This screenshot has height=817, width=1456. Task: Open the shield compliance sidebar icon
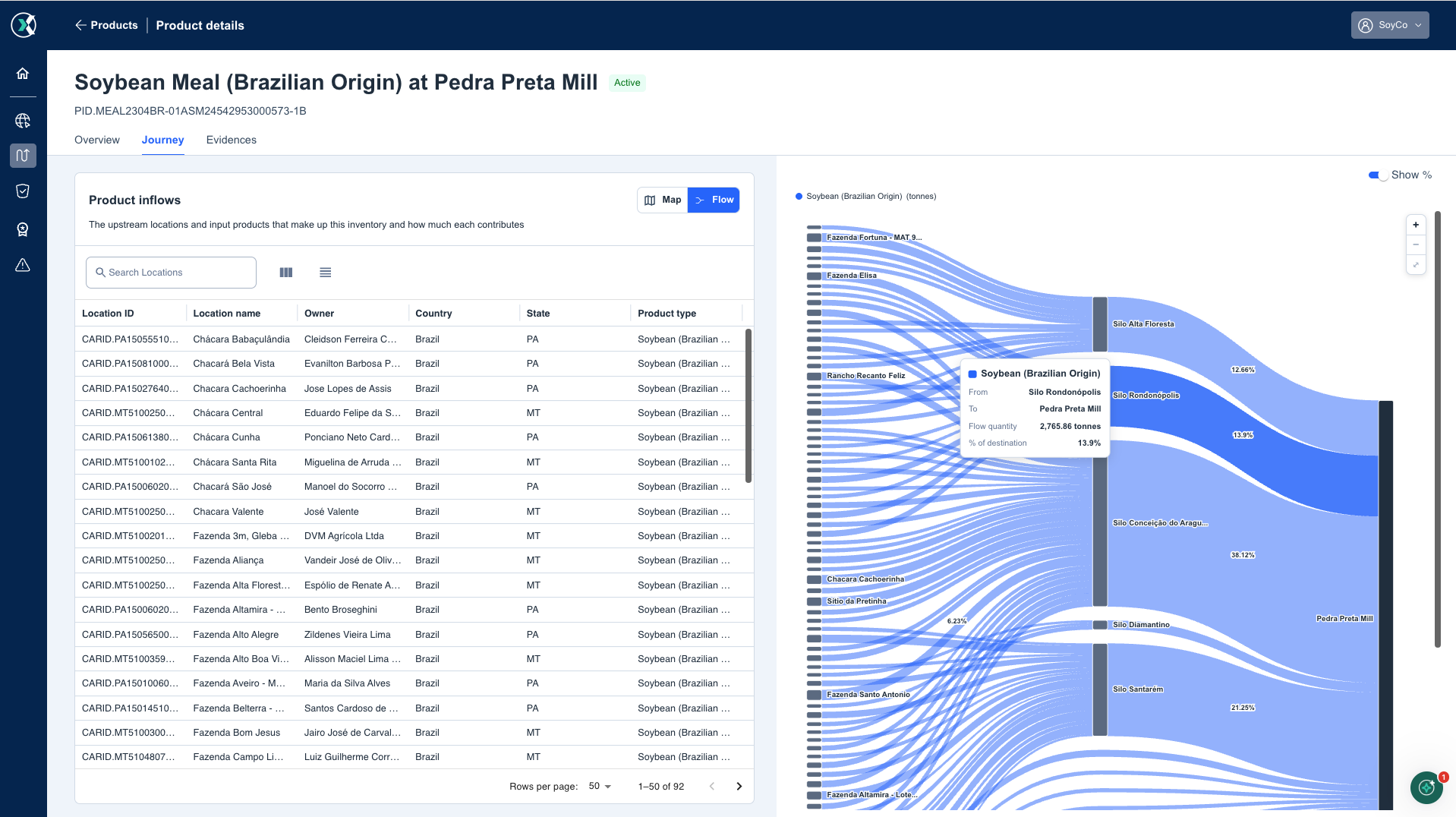[x=23, y=191]
